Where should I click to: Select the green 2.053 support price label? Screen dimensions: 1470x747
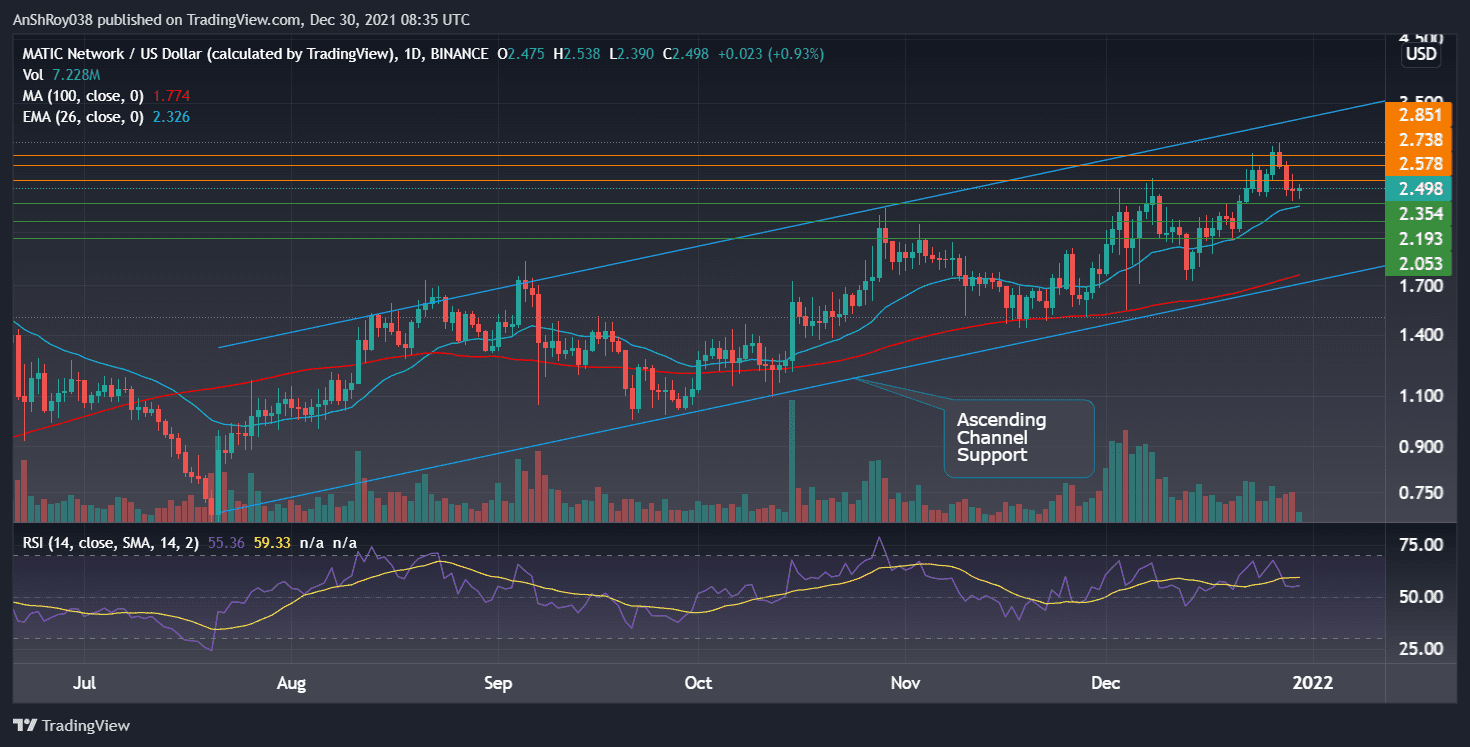[x=1420, y=263]
